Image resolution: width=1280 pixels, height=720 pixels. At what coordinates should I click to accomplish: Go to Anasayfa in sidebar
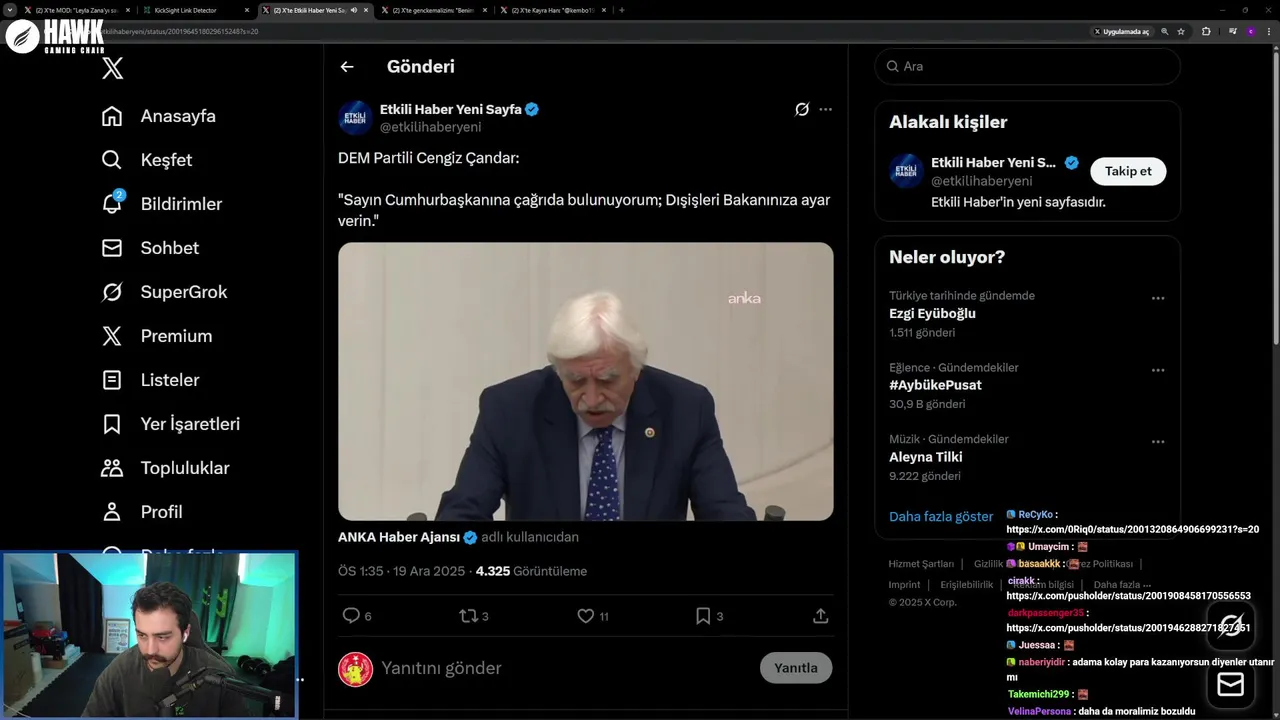(159, 116)
